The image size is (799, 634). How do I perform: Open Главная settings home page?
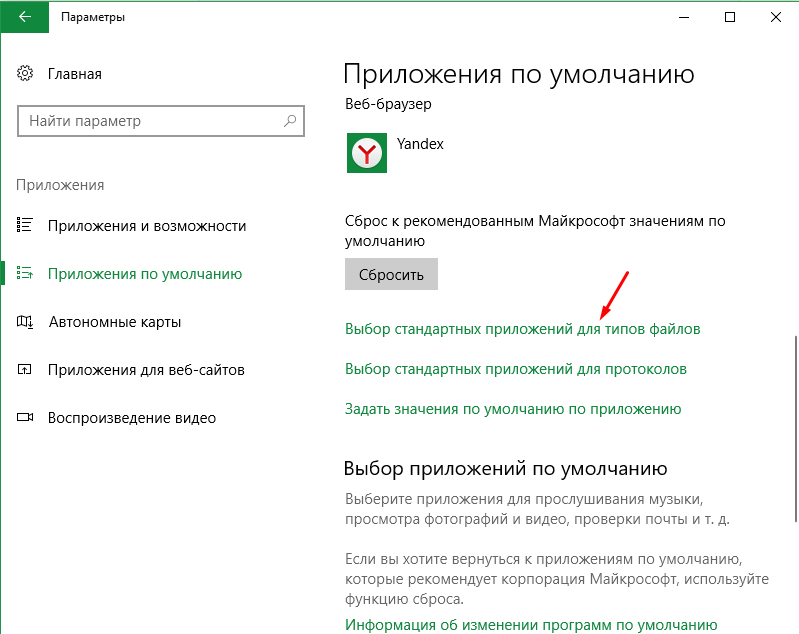pos(74,74)
